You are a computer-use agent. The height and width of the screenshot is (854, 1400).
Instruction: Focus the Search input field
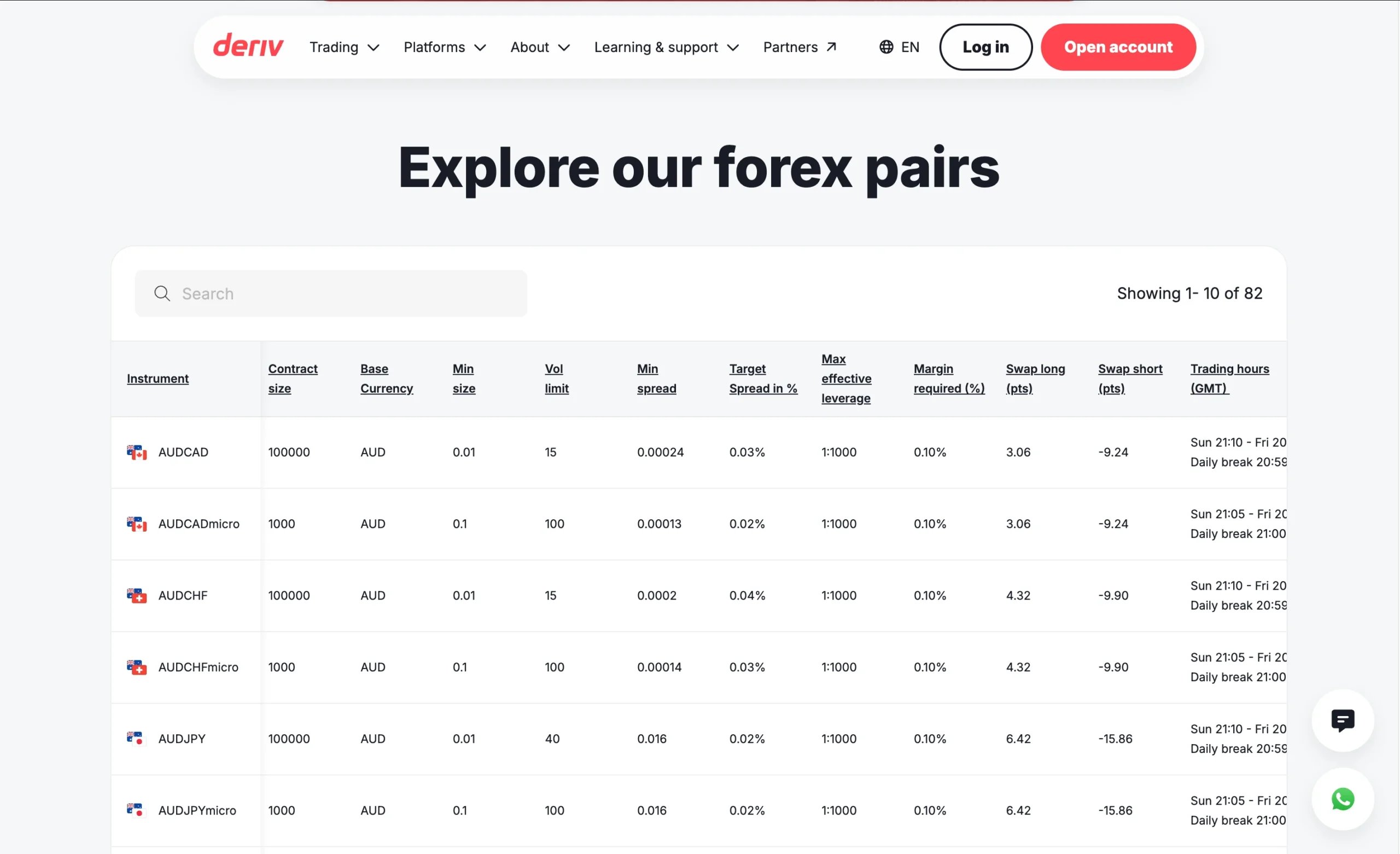(331, 293)
